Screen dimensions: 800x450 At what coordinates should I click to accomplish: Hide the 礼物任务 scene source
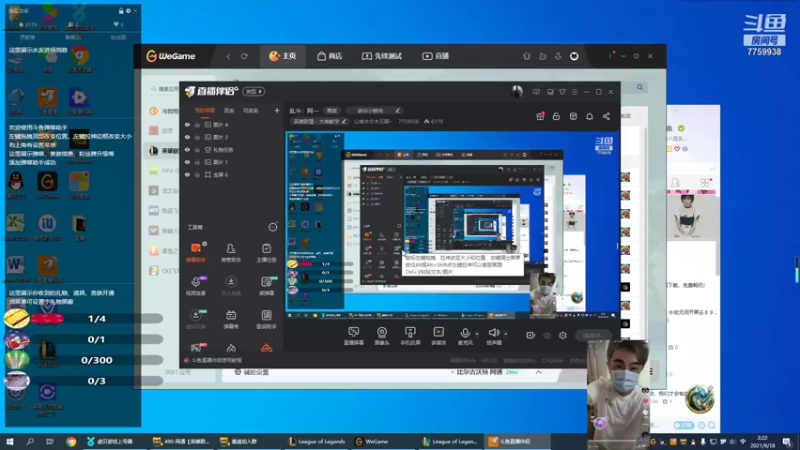point(187,150)
